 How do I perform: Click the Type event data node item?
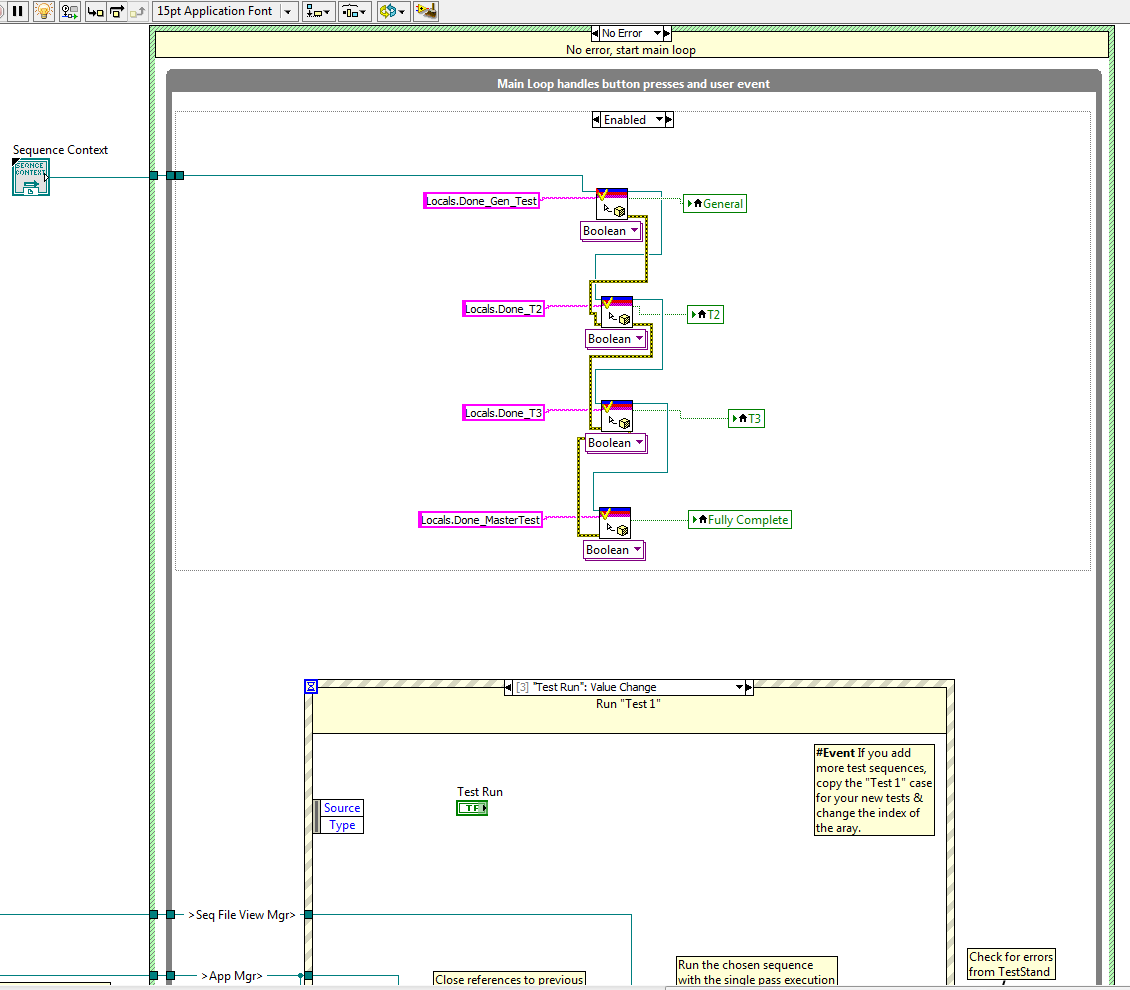(x=342, y=825)
